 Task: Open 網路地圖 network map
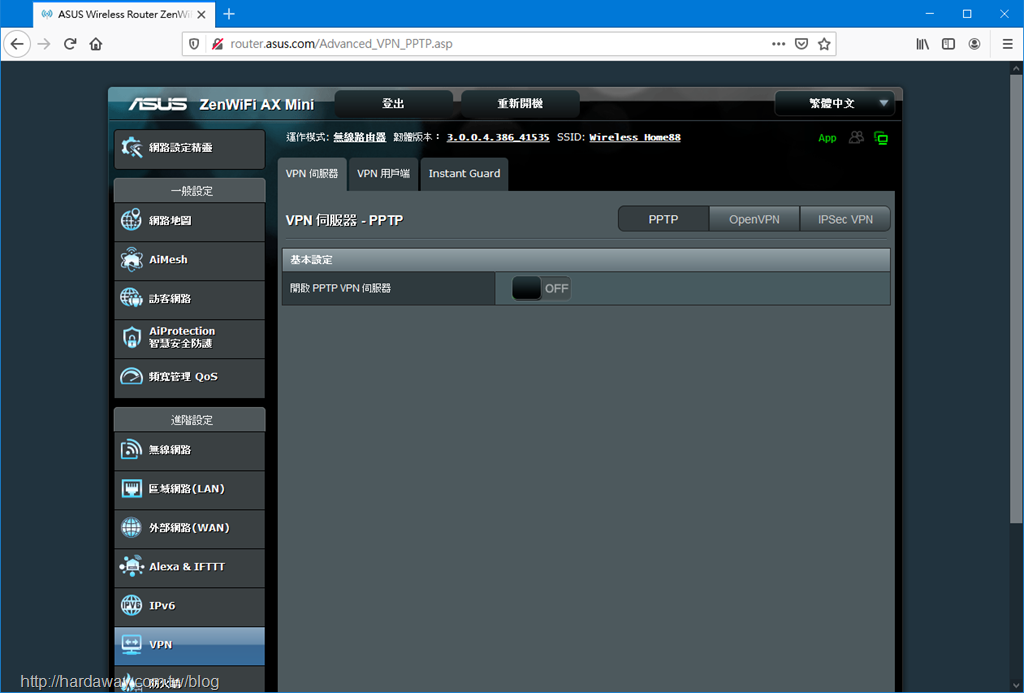pos(189,221)
